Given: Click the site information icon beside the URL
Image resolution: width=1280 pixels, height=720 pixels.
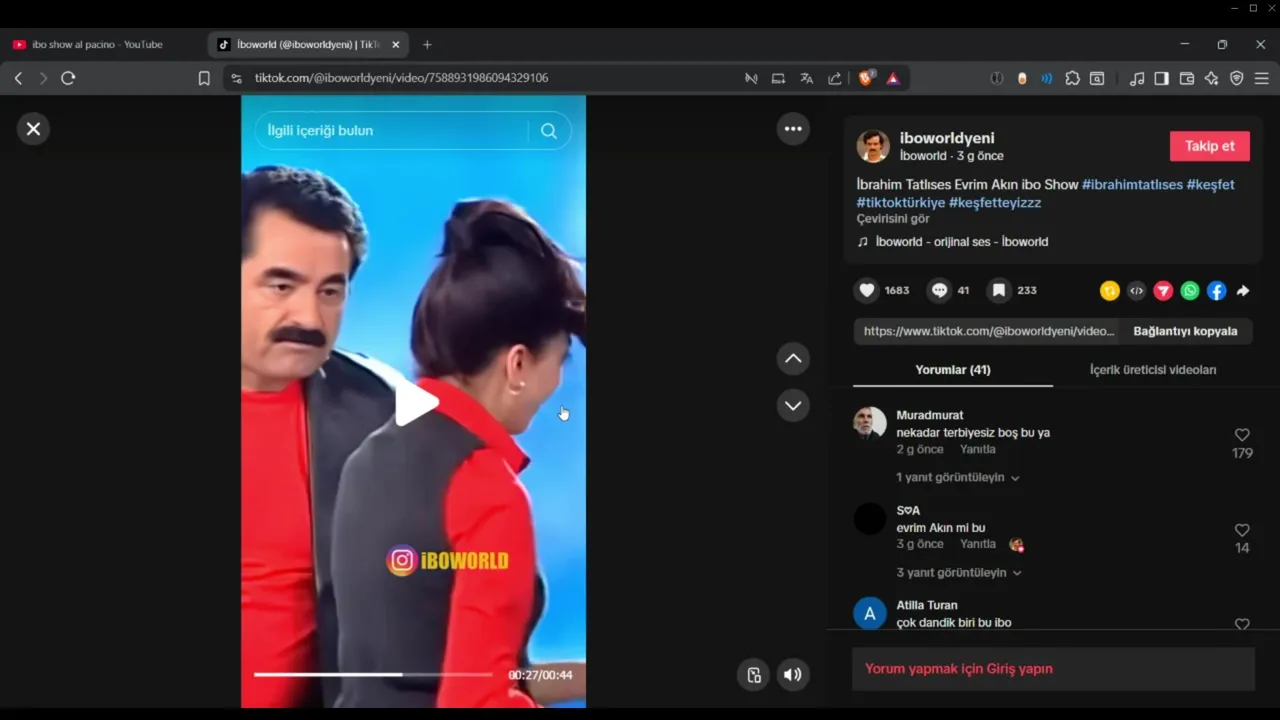Looking at the screenshot, I should [235, 78].
